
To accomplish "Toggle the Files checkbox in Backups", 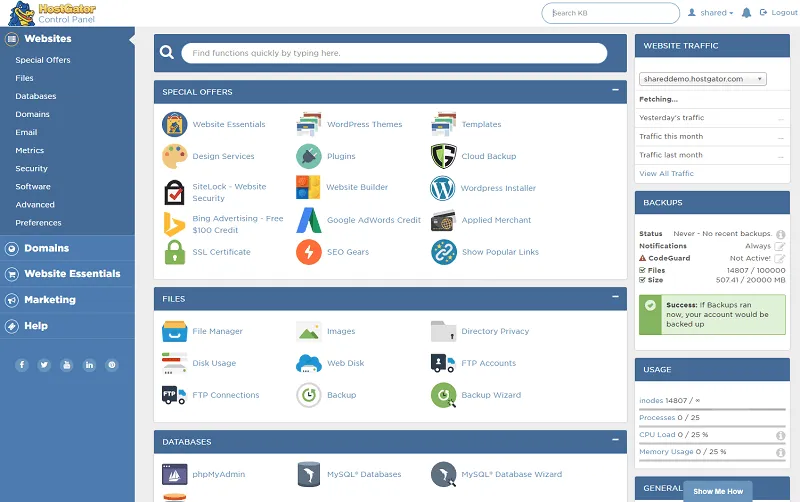I will (643, 270).
